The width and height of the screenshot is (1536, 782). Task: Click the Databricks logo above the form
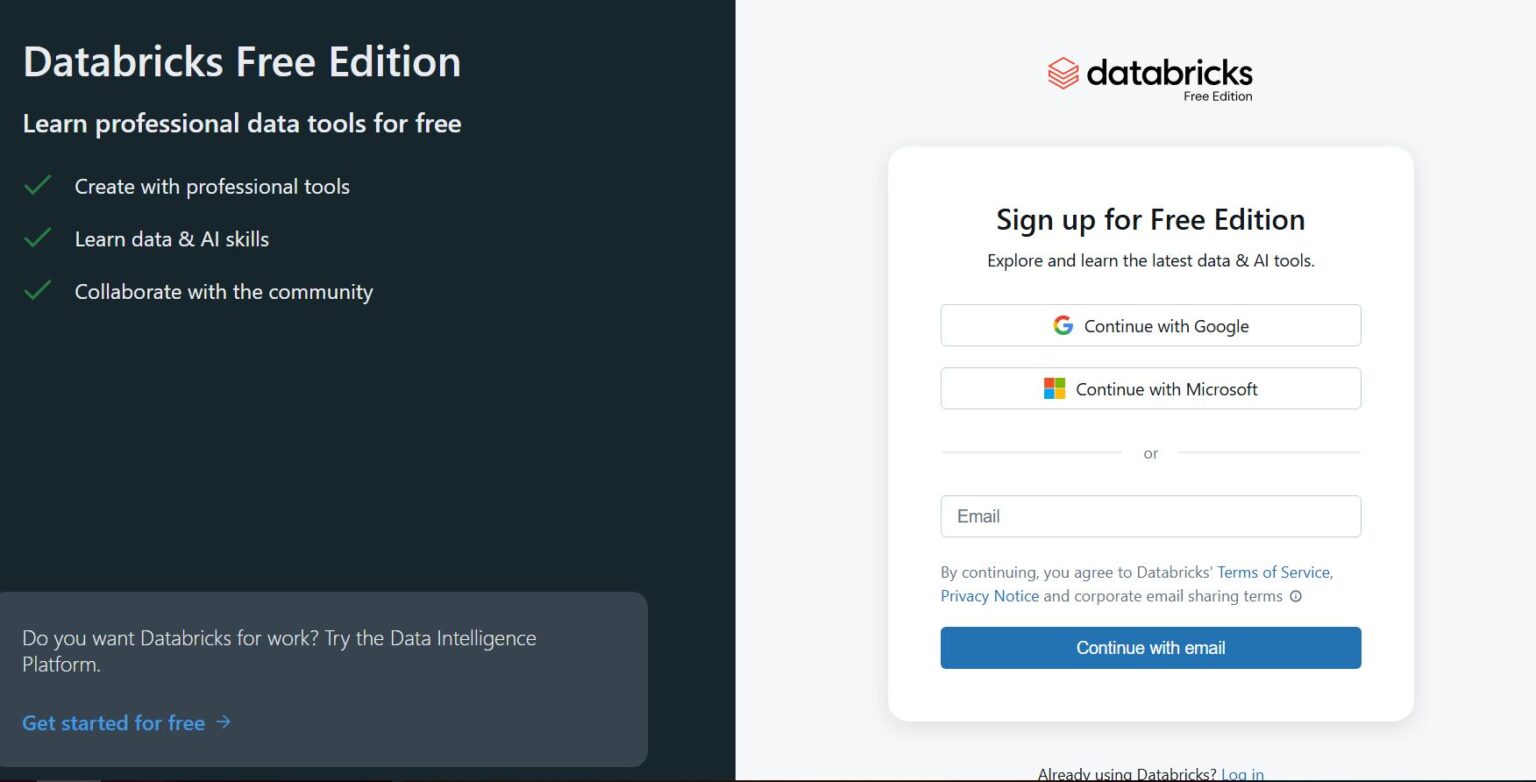[x=1150, y=72]
